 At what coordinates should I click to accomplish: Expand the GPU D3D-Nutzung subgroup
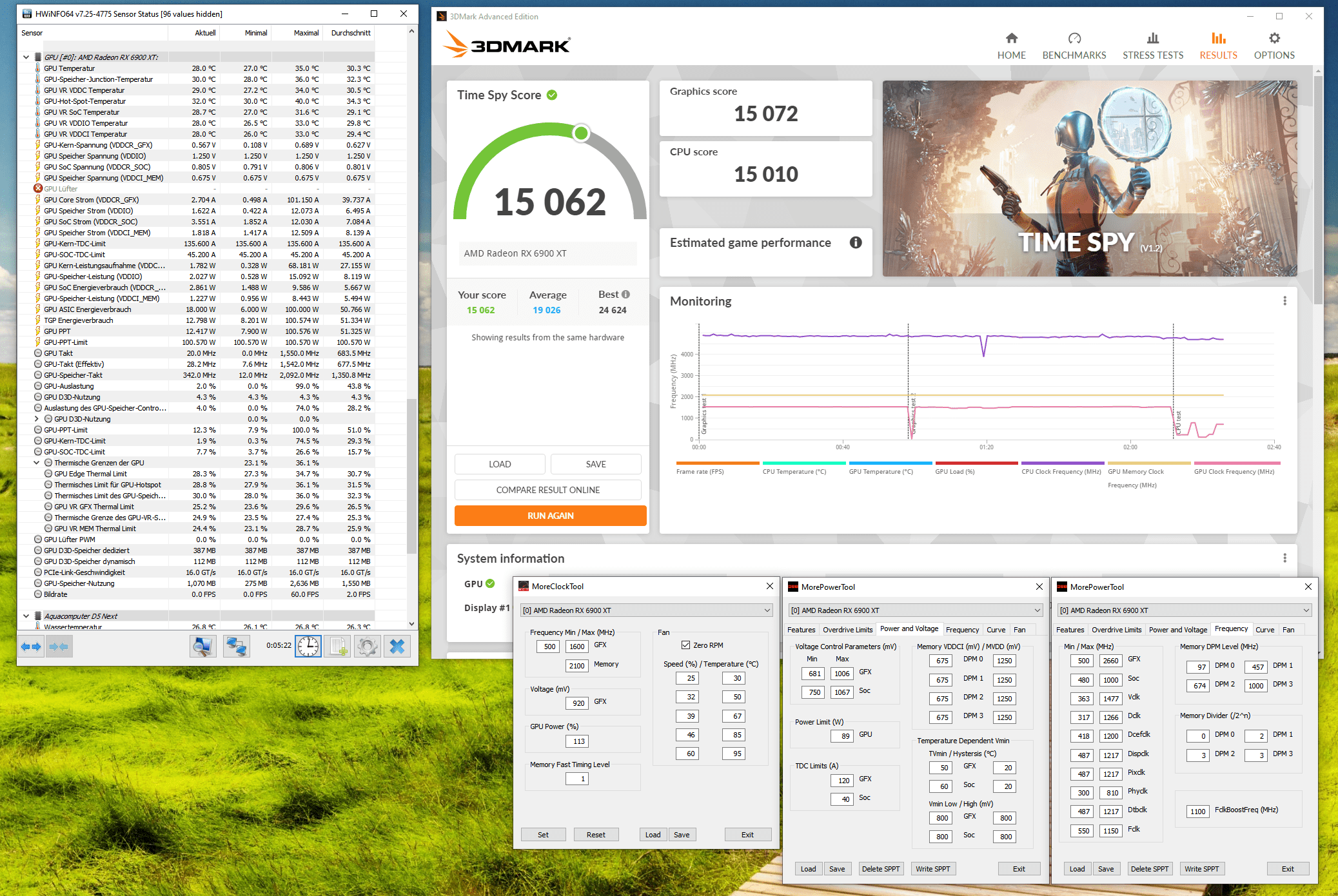[37, 419]
